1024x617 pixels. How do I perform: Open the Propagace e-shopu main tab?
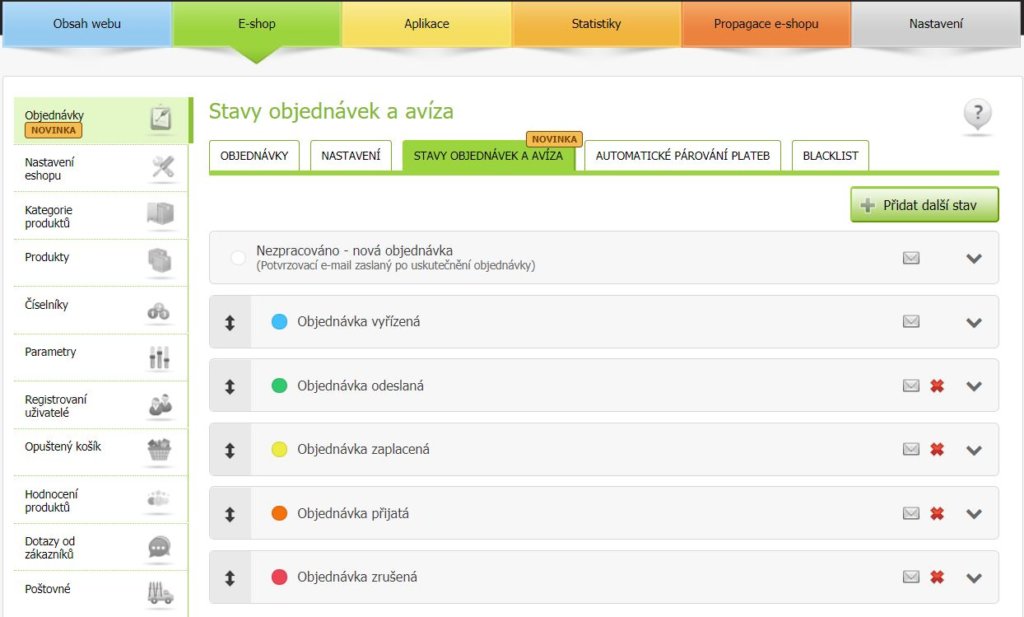[766, 24]
